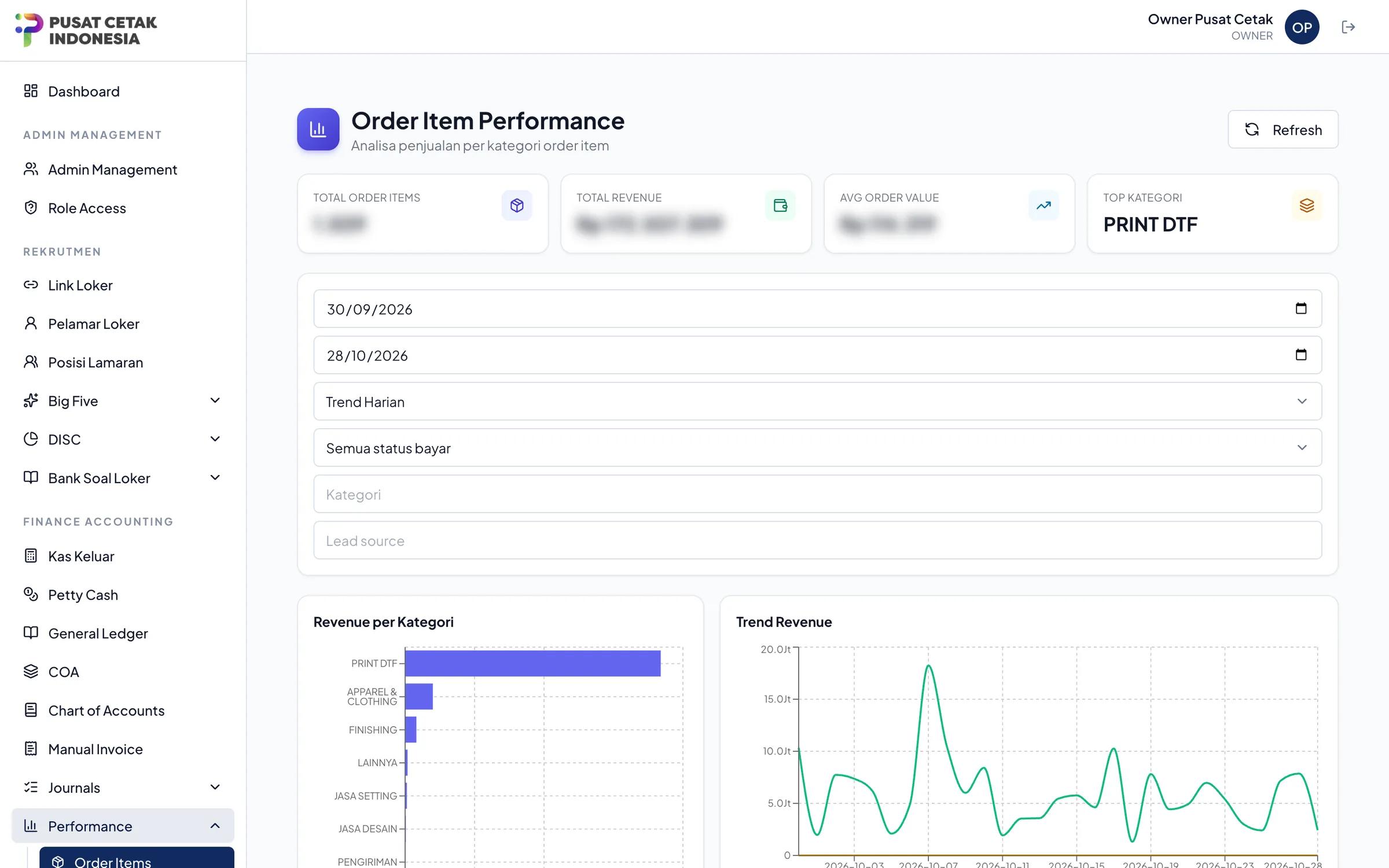Click Pelamar Loker sidebar link
This screenshot has width=1389, height=868.
point(123,324)
